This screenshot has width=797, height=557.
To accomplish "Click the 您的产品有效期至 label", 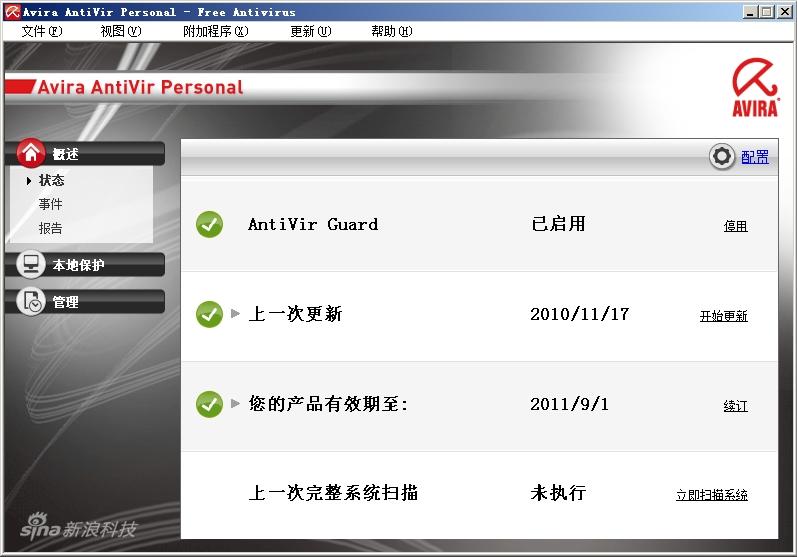I will coord(328,404).
